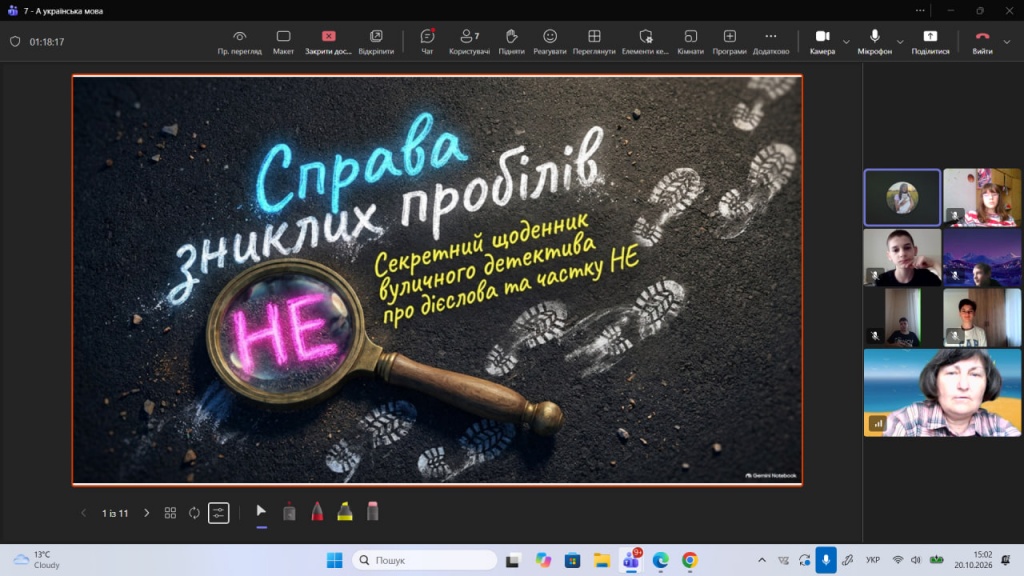Open the Користувачі participants list
Screen dimensions: 1024x576
pos(469,42)
